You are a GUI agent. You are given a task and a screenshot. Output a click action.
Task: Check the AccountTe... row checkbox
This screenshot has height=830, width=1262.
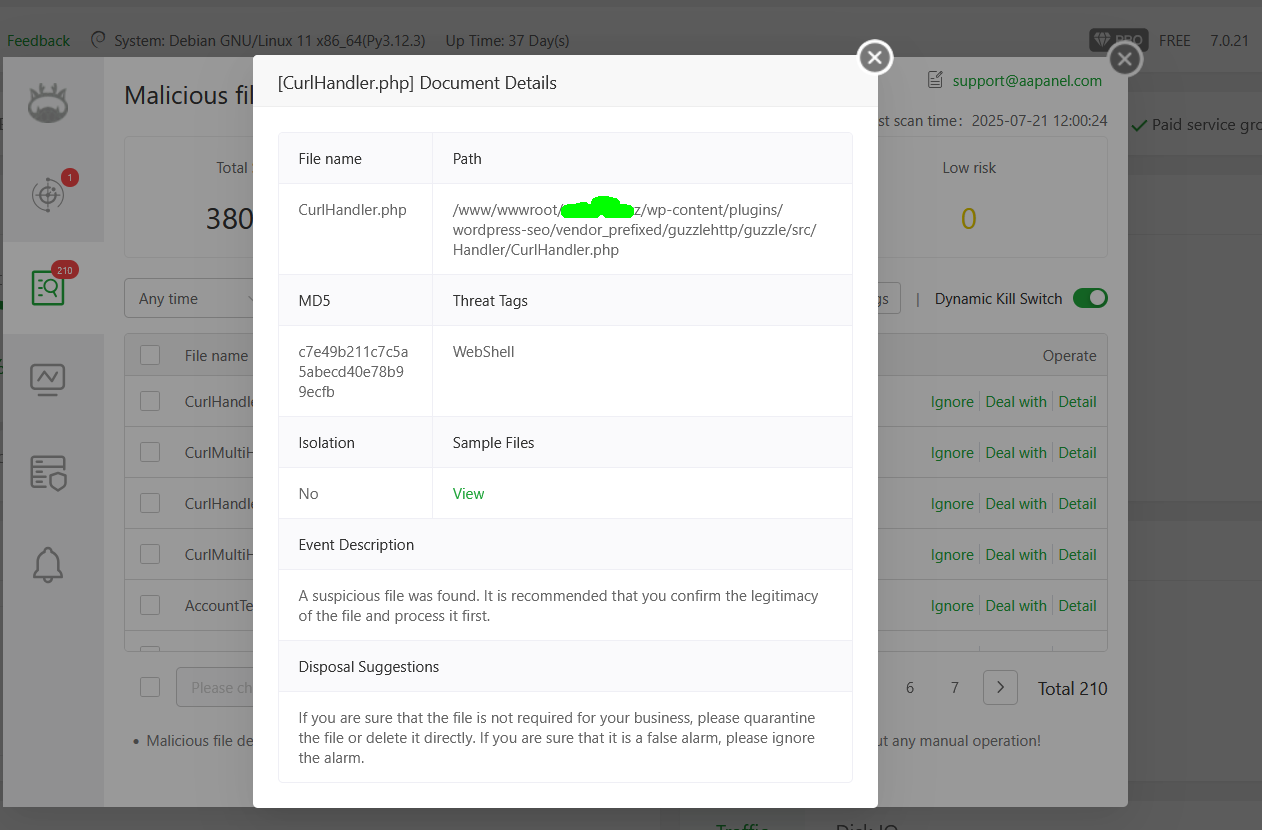(150, 605)
